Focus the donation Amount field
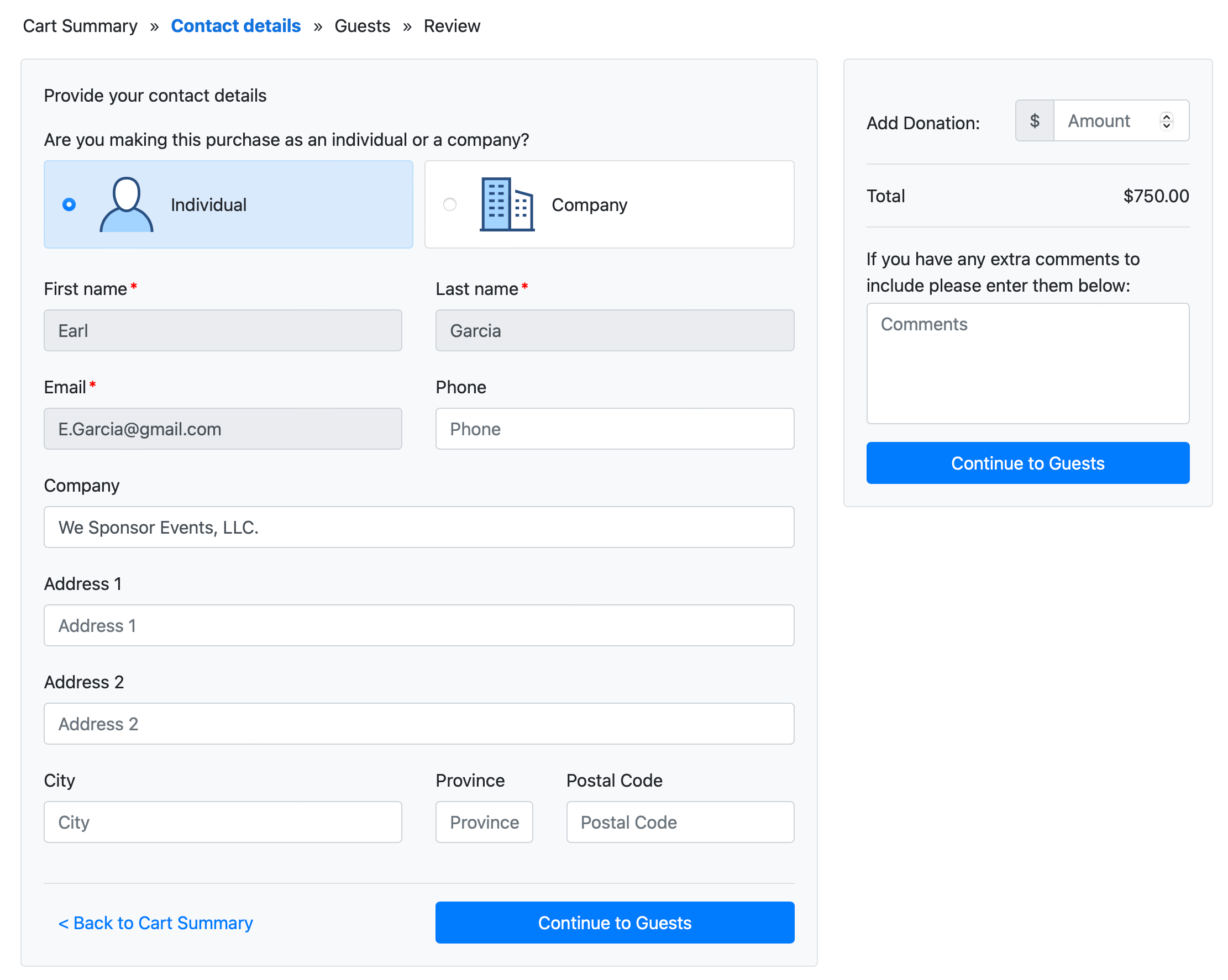Screen dimensions: 1228x980 tap(1105, 121)
